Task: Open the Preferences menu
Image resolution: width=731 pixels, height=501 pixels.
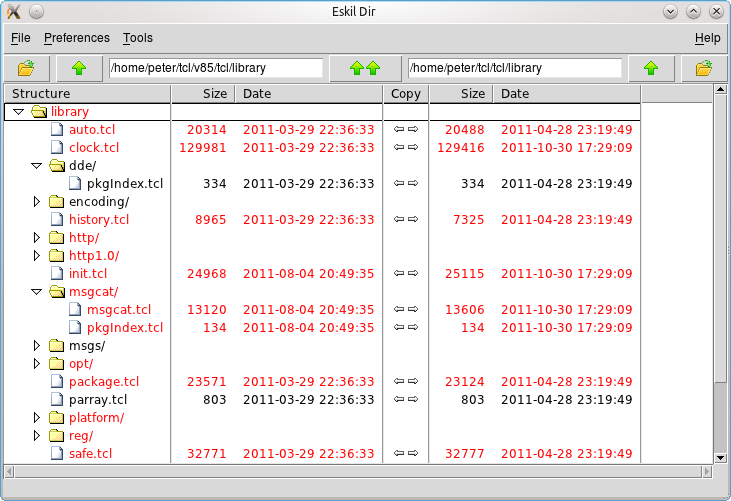Action: tap(76, 38)
